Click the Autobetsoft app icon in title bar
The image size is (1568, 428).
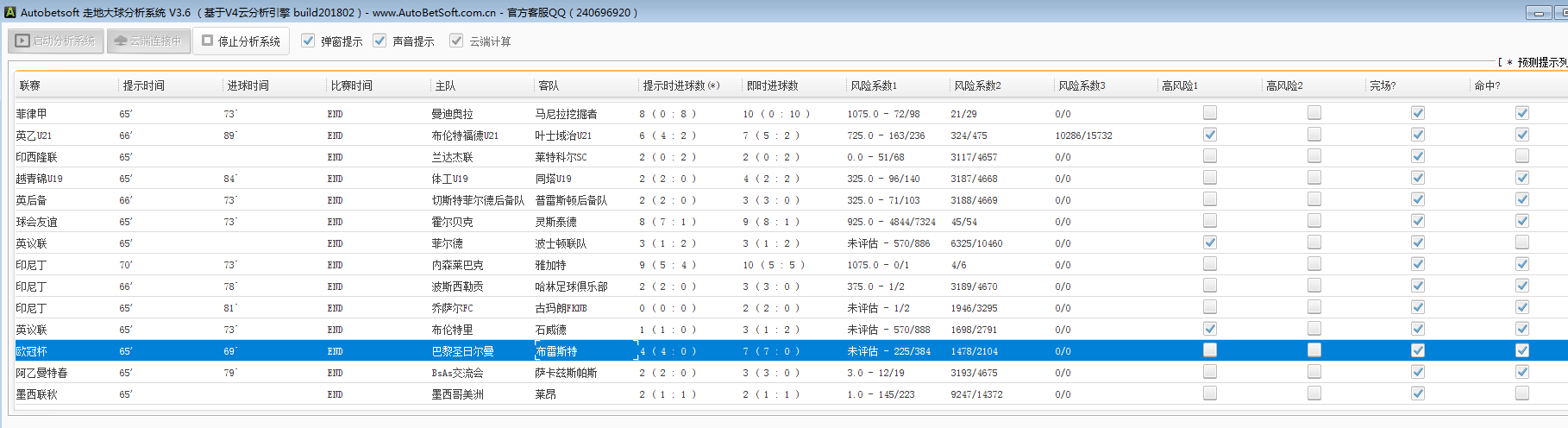point(10,12)
